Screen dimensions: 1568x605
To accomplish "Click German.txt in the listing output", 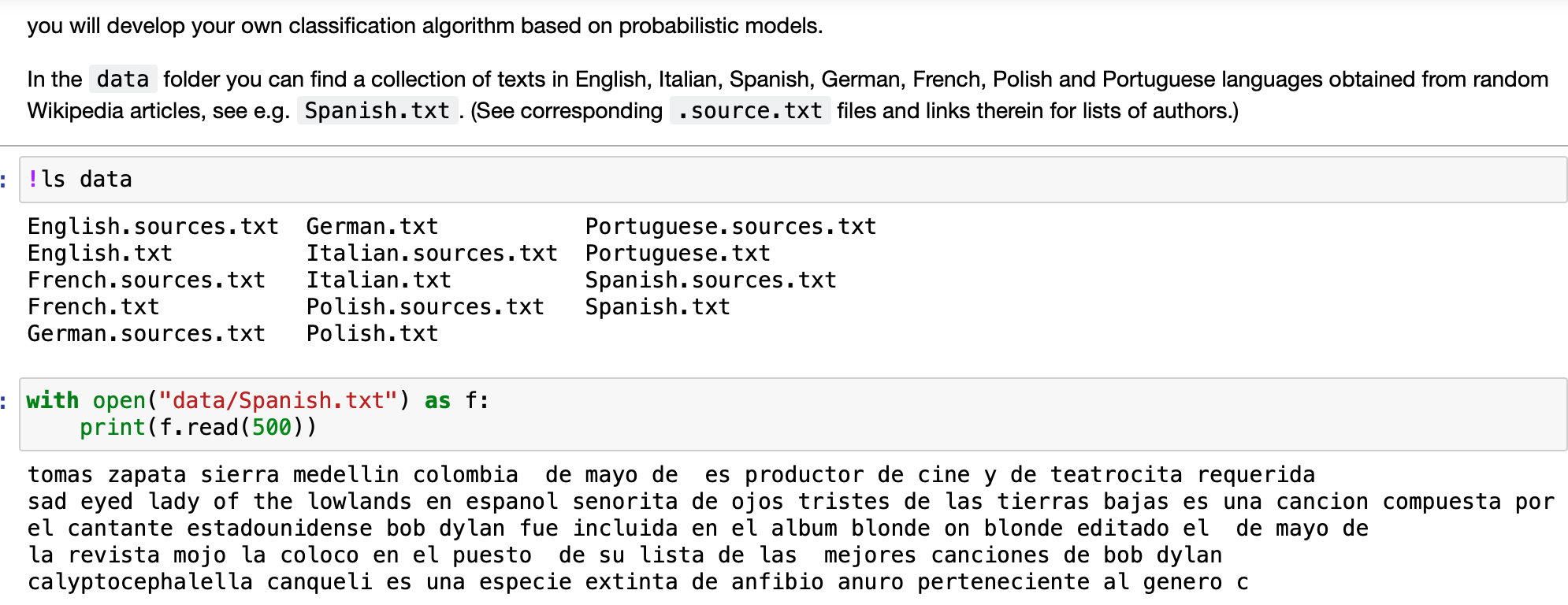I will [x=372, y=227].
